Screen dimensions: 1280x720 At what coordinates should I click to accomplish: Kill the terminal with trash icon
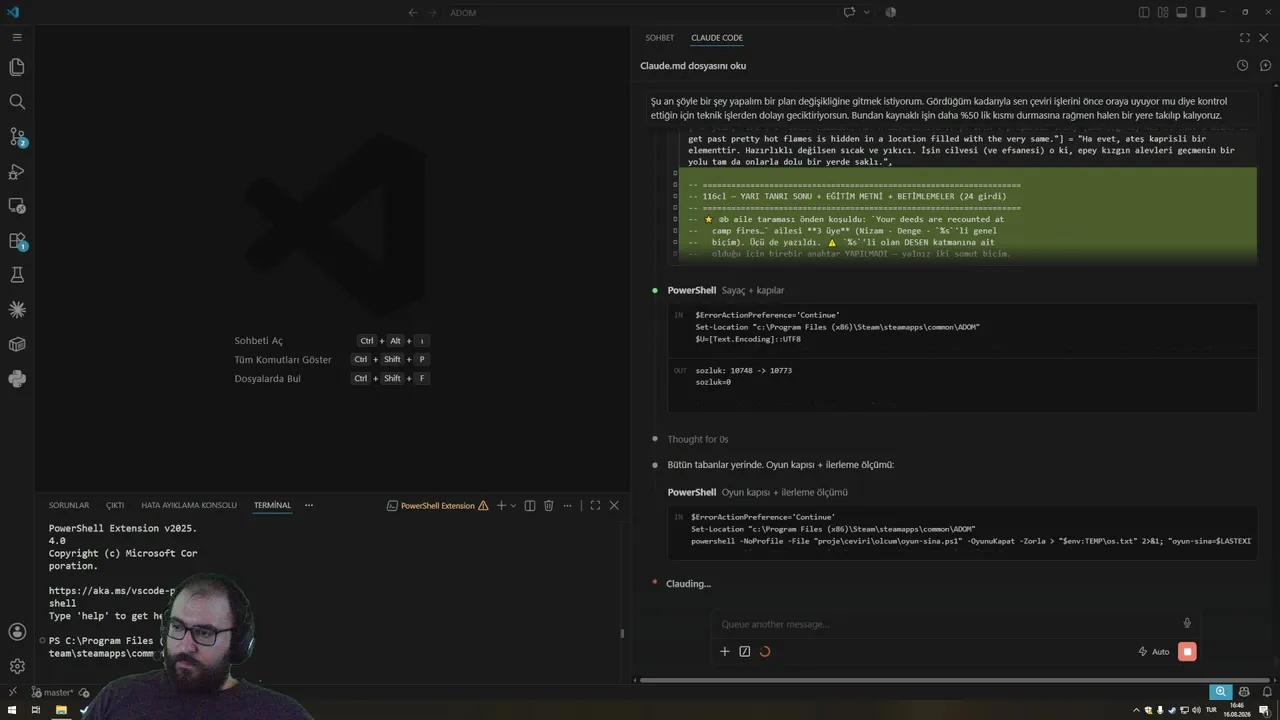(549, 506)
